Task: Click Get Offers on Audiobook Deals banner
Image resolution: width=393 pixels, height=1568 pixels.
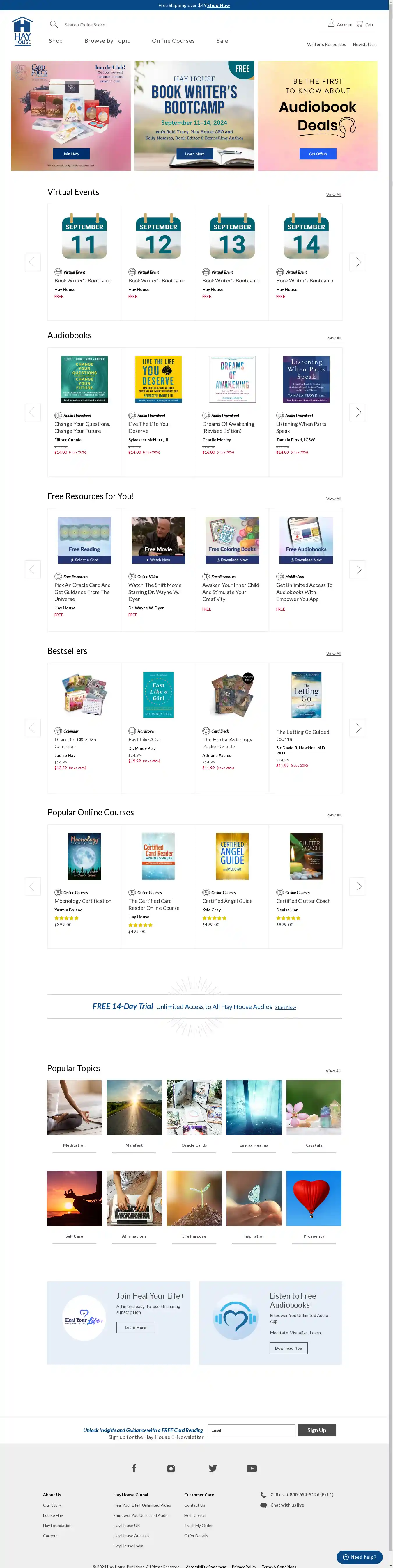Action: pos(317,154)
